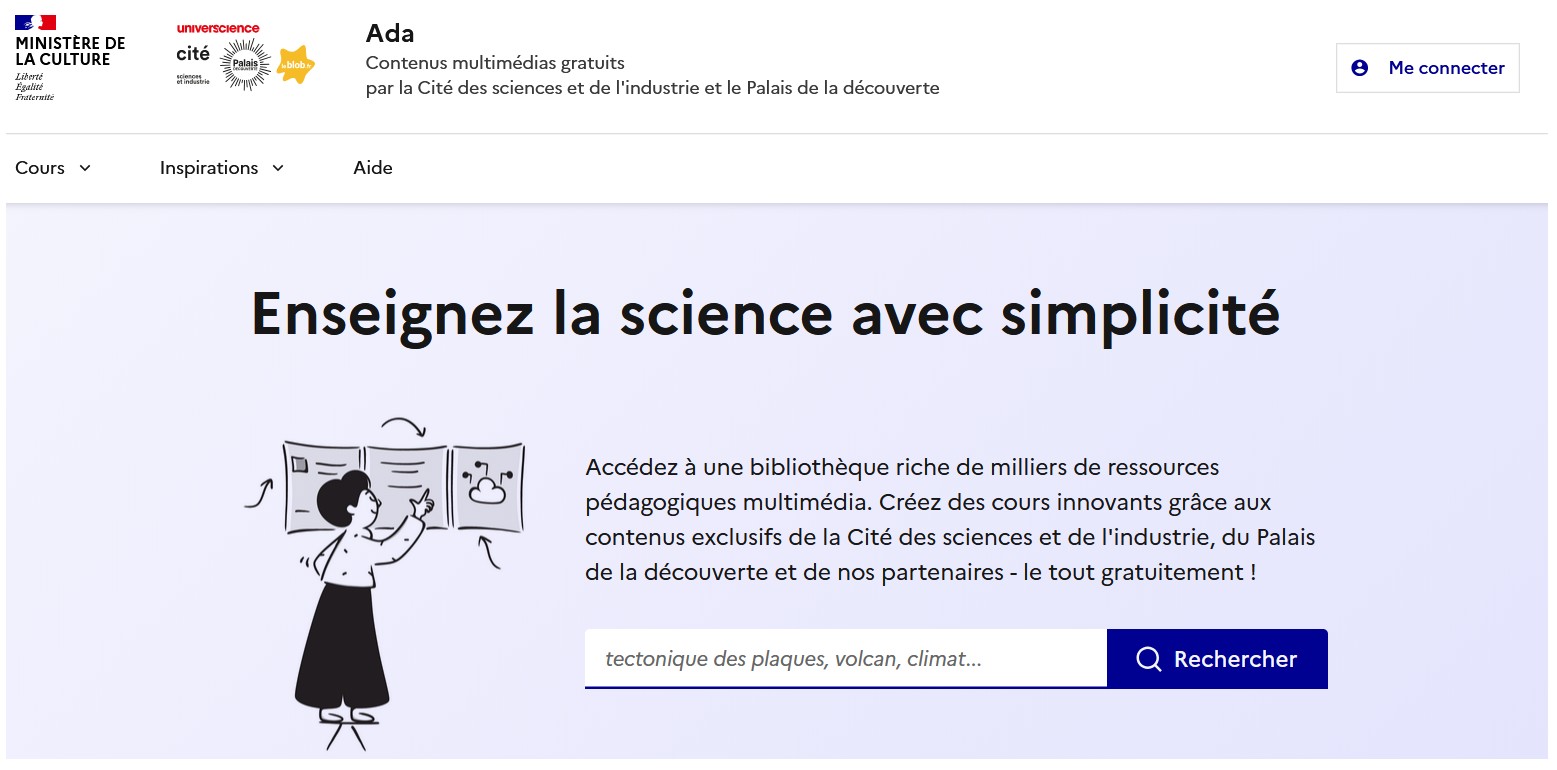
Task: Click the yellow le blob logo
Action: tap(296, 65)
